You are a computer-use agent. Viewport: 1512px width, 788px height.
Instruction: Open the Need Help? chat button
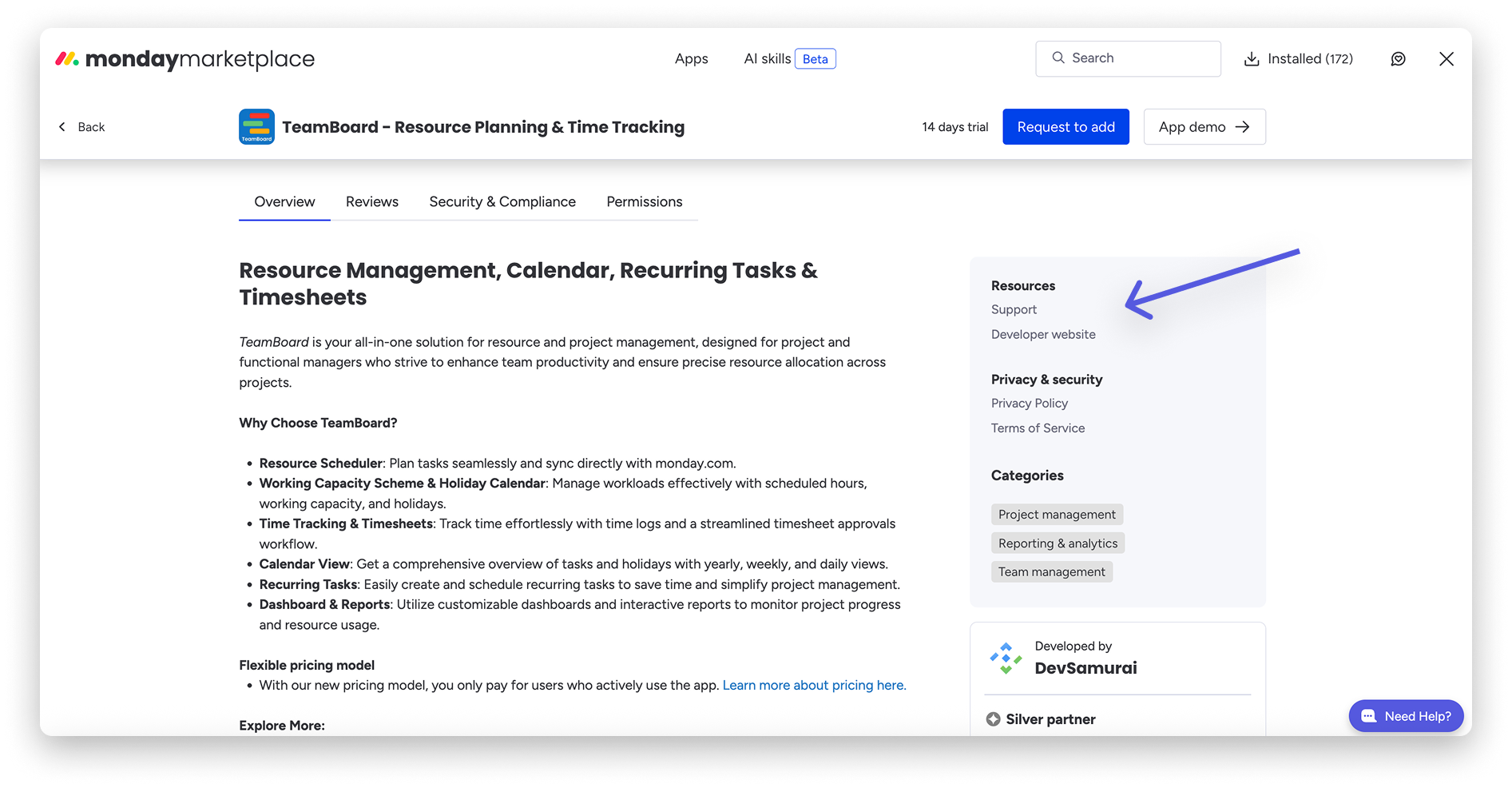click(1407, 716)
